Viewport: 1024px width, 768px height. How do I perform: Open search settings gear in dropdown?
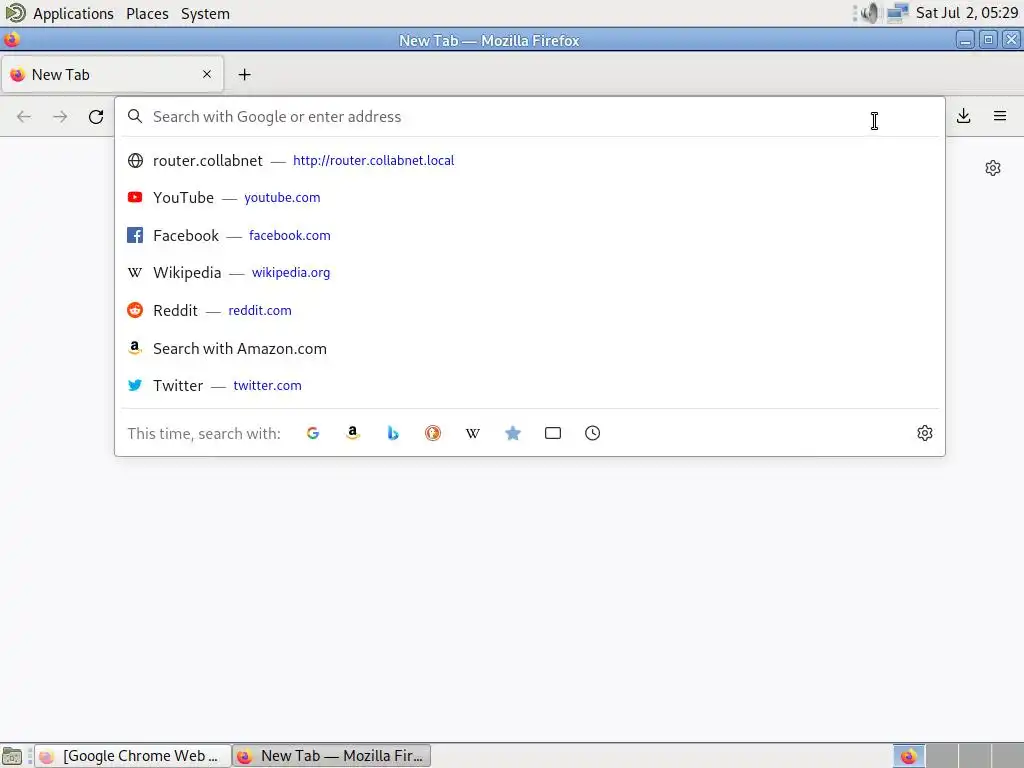click(925, 433)
